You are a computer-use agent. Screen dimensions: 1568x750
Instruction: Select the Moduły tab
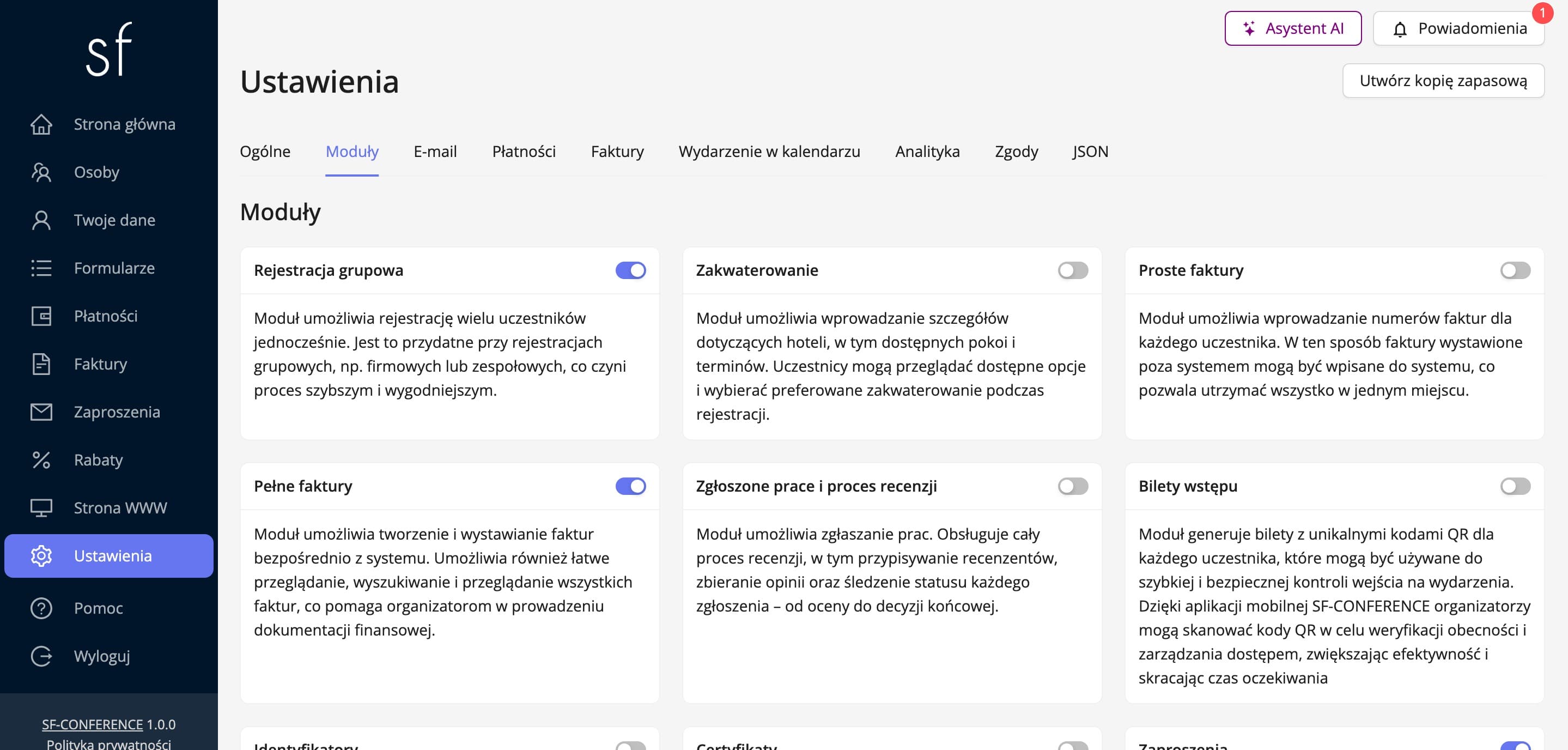click(352, 152)
